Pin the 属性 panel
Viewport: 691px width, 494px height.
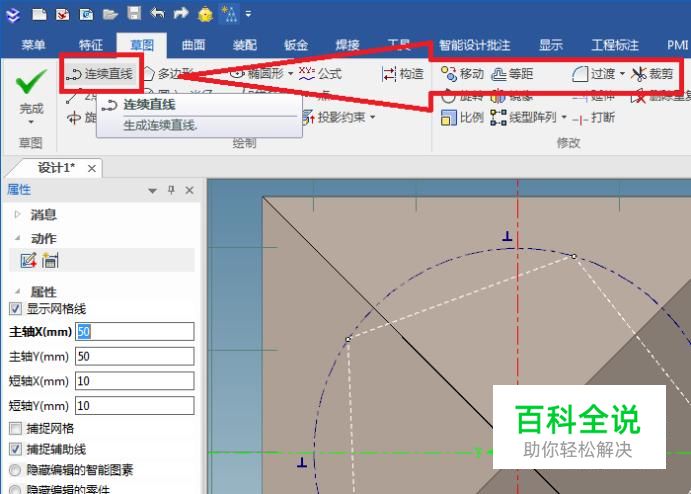[171, 190]
